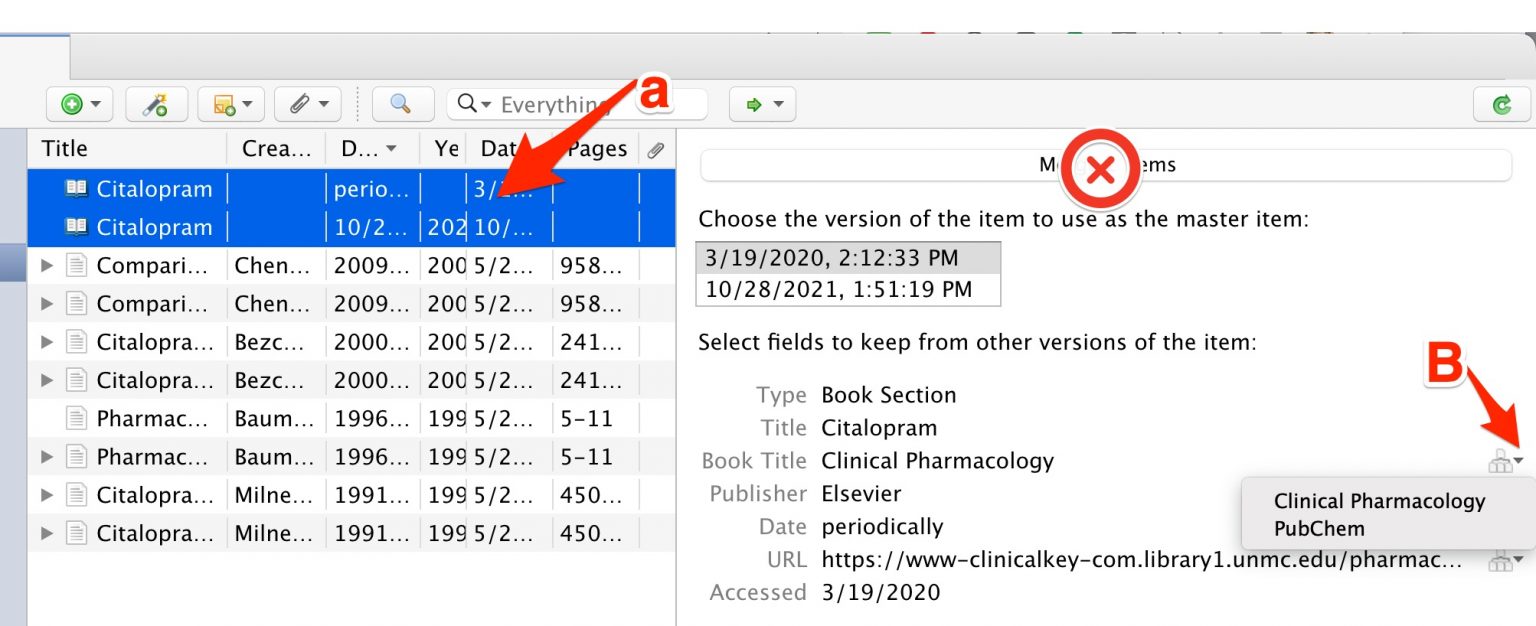Click the Locate green arrow icon

pos(755,103)
